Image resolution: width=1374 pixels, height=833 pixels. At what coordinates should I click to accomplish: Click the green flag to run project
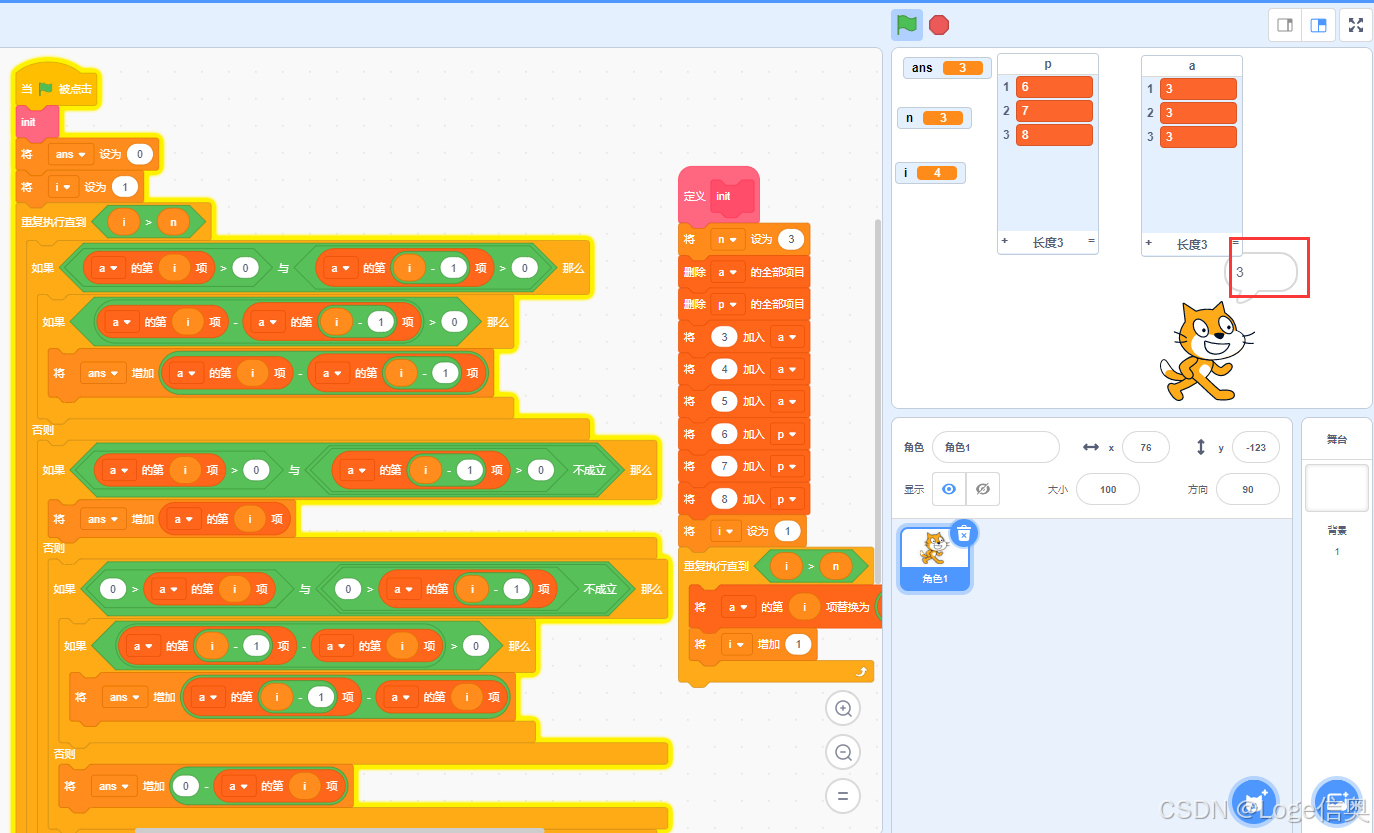[x=906, y=25]
